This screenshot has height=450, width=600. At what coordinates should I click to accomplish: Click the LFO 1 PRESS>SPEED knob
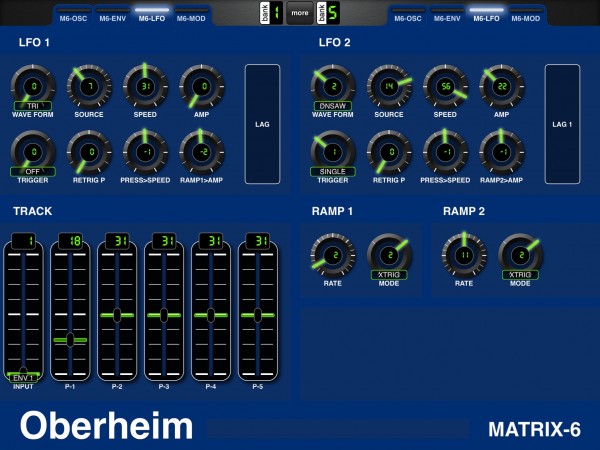[x=145, y=152]
